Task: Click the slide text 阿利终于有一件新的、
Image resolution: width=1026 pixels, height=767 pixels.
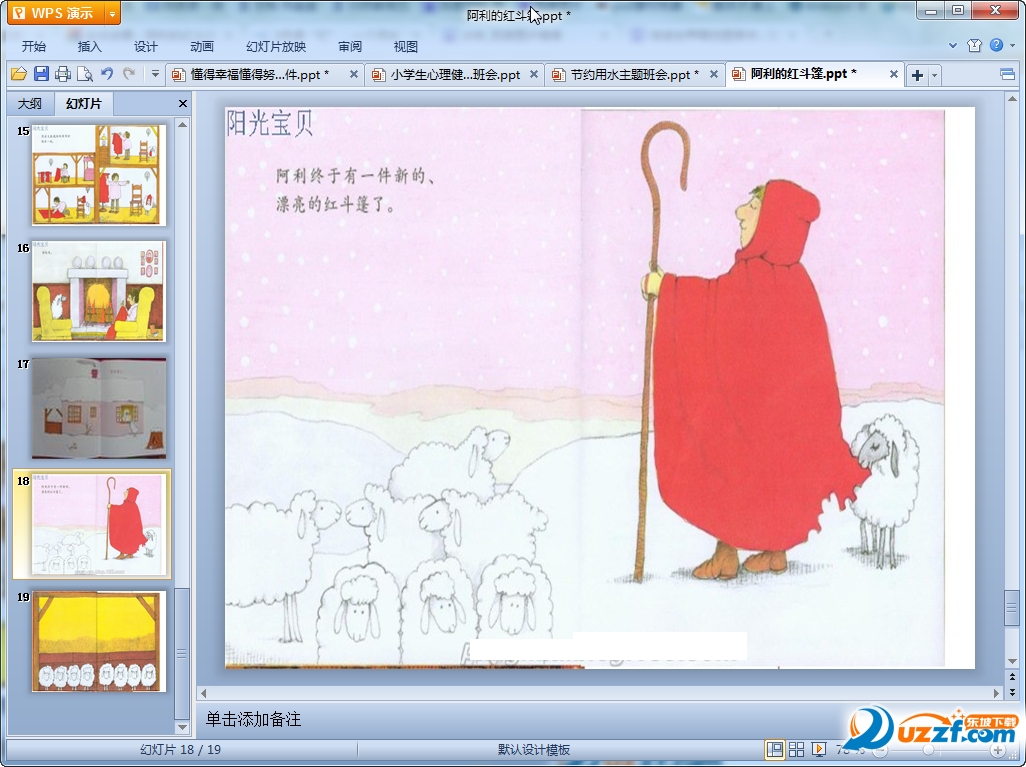Action: tap(355, 175)
